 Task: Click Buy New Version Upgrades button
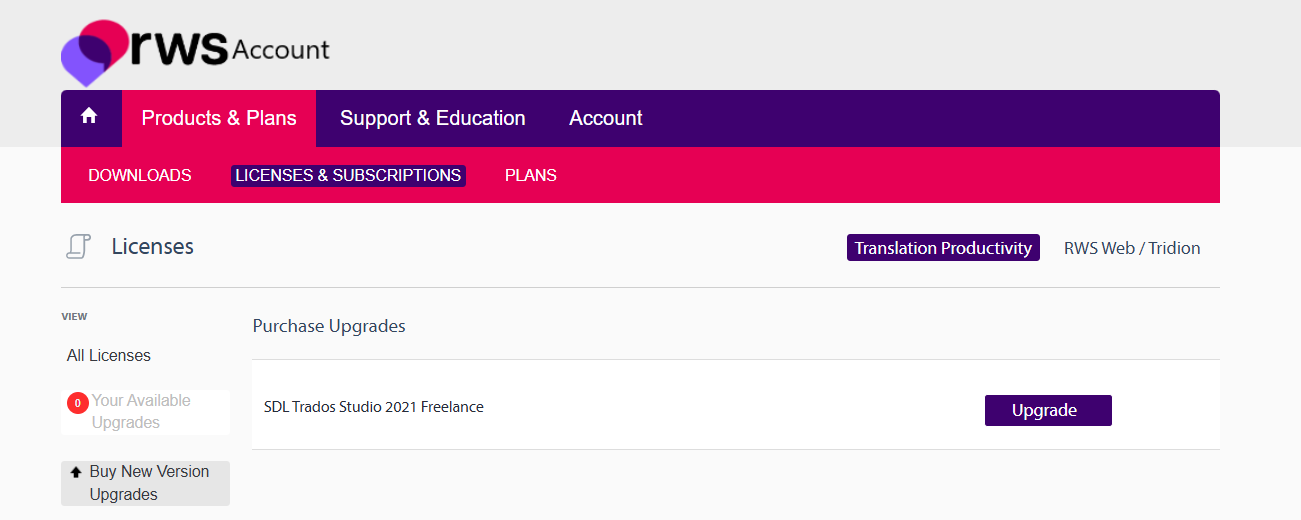coord(149,483)
